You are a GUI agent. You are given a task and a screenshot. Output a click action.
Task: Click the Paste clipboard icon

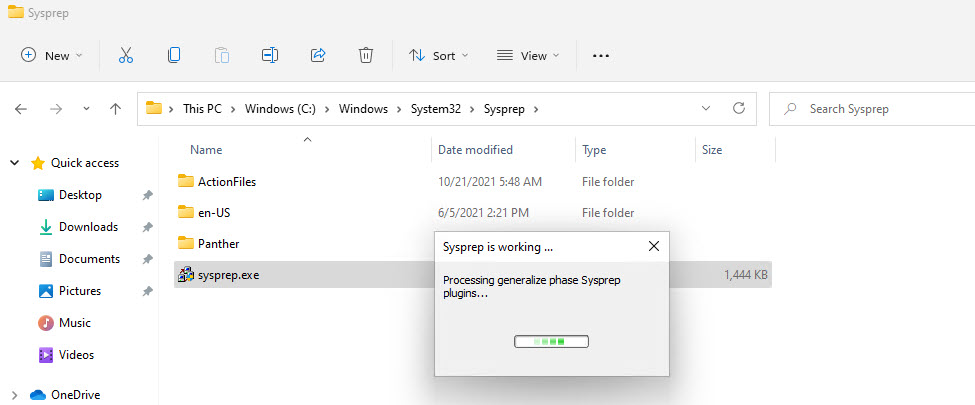221,55
